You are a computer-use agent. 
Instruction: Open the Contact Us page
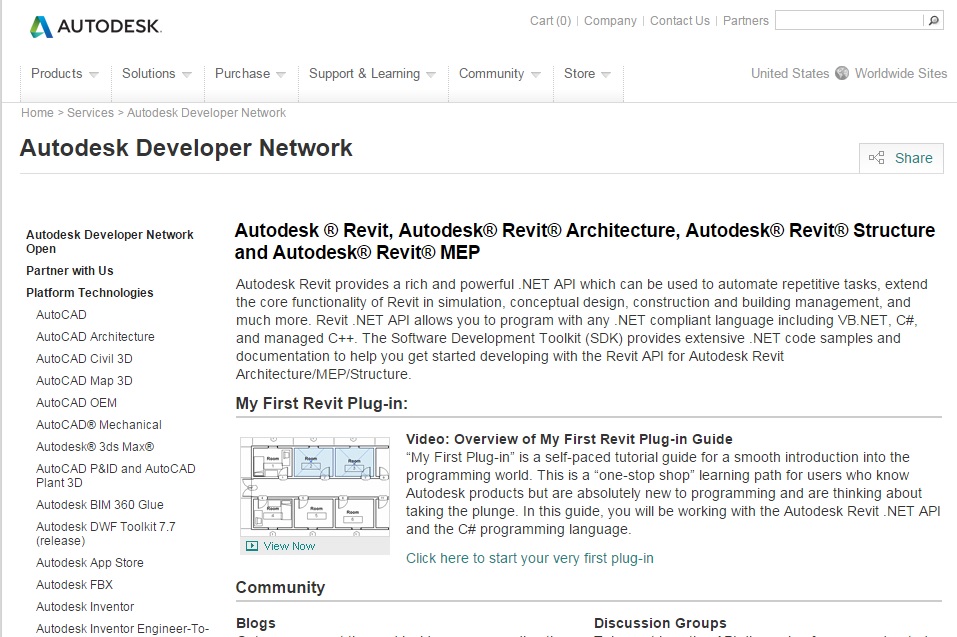click(679, 20)
